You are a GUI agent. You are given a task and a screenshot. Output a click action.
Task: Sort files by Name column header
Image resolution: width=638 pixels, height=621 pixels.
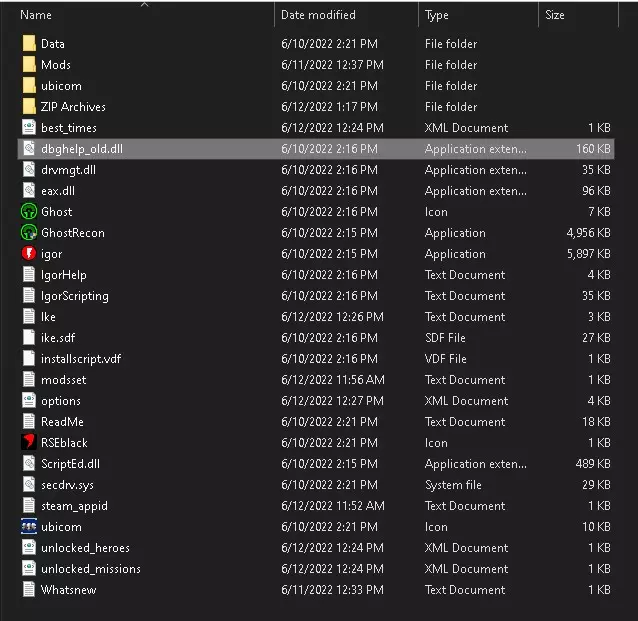coord(36,15)
